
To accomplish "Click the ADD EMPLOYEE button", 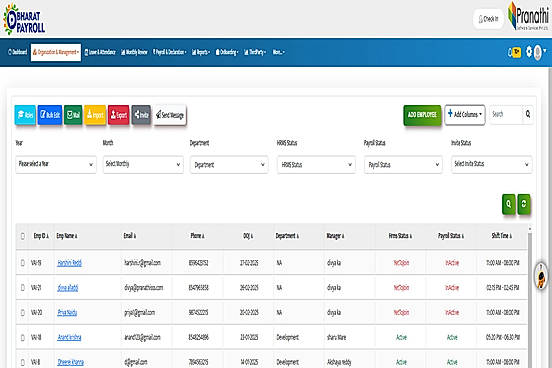I will coord(422,115).
